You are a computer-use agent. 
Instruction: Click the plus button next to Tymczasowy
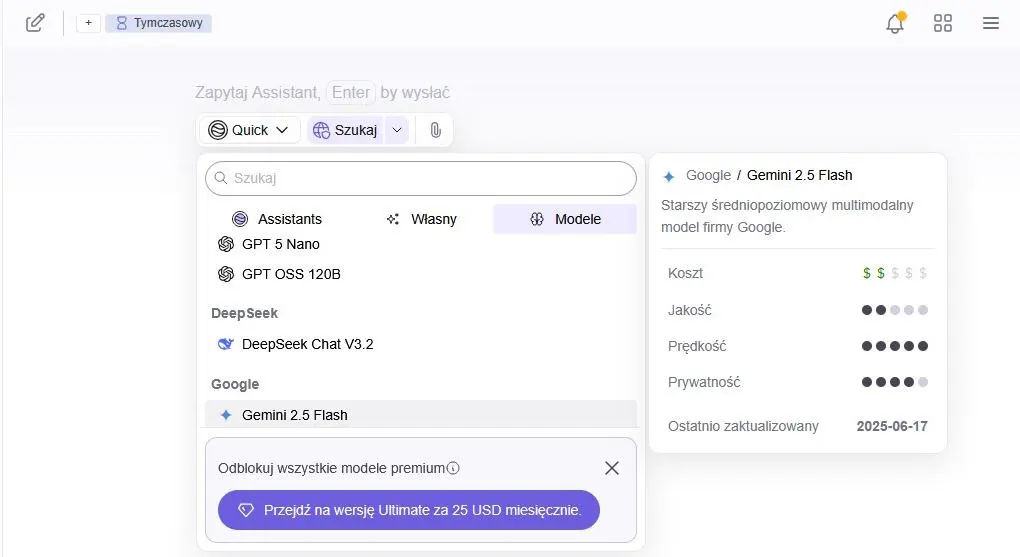[x=88, y=23]
